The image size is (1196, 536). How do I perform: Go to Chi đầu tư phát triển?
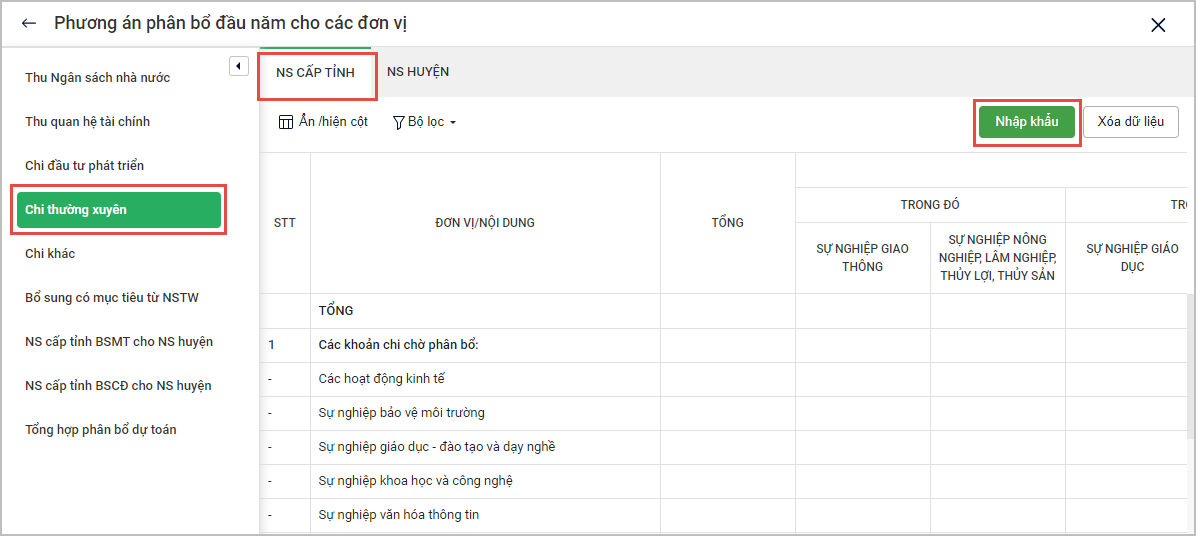coord(92,166)
